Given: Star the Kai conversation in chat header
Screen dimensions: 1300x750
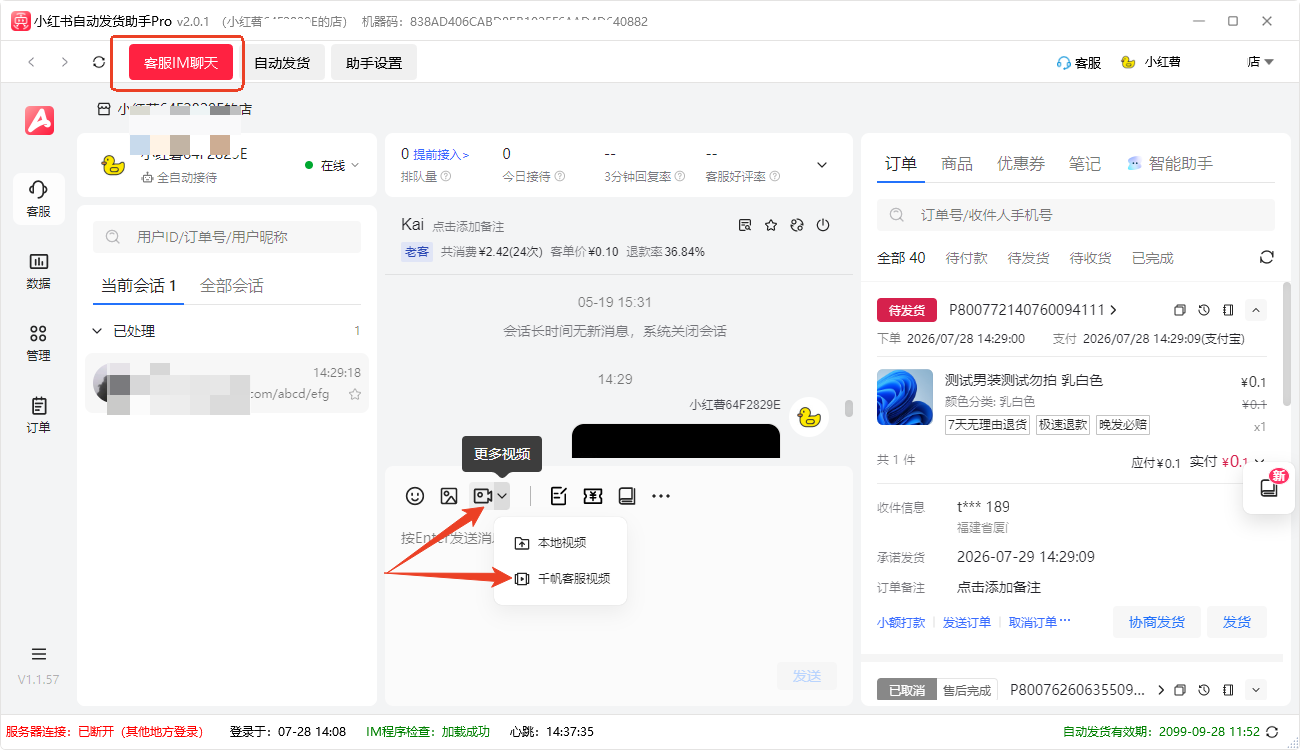Looking at the screenshot, I should pos(771,225).
